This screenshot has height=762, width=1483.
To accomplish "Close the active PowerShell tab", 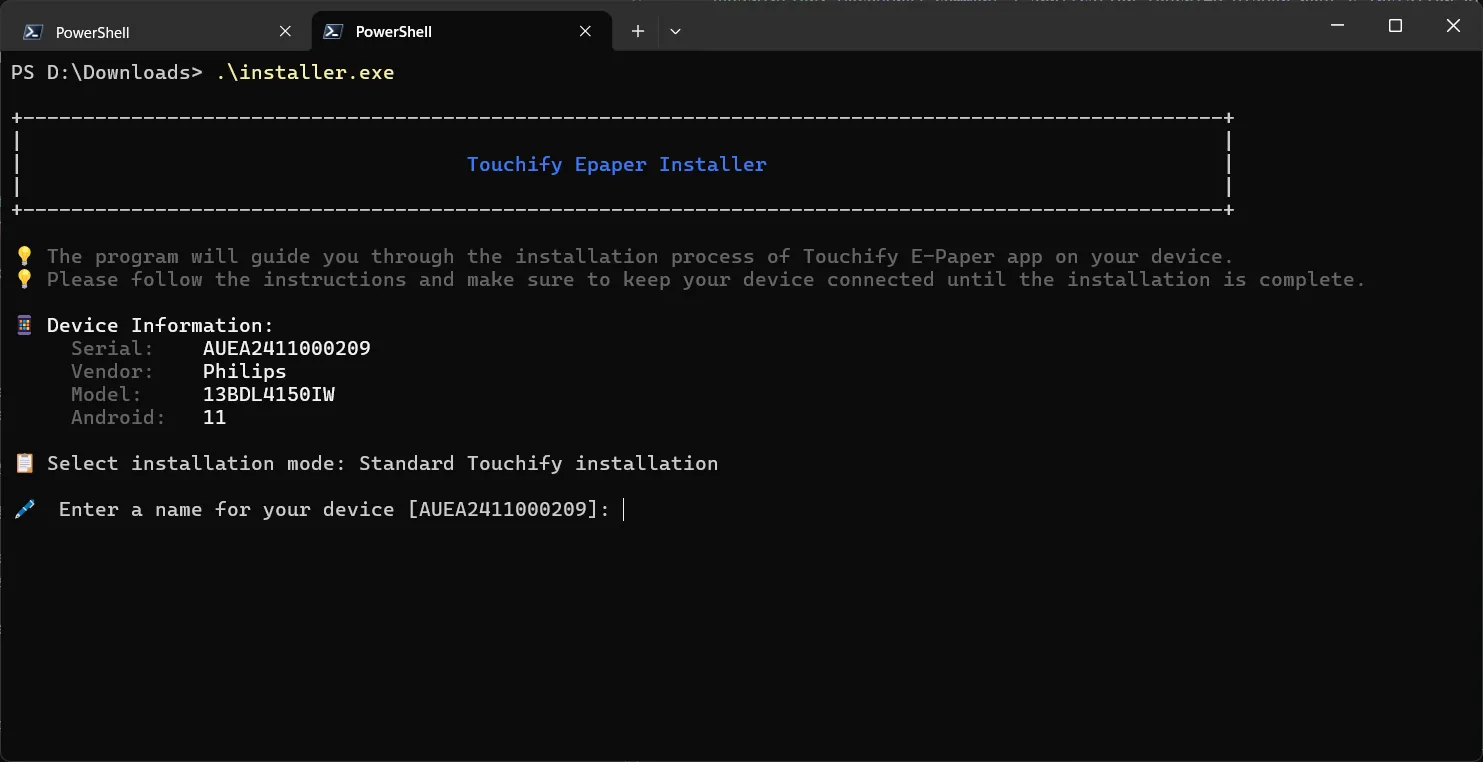I will point(586,32).
